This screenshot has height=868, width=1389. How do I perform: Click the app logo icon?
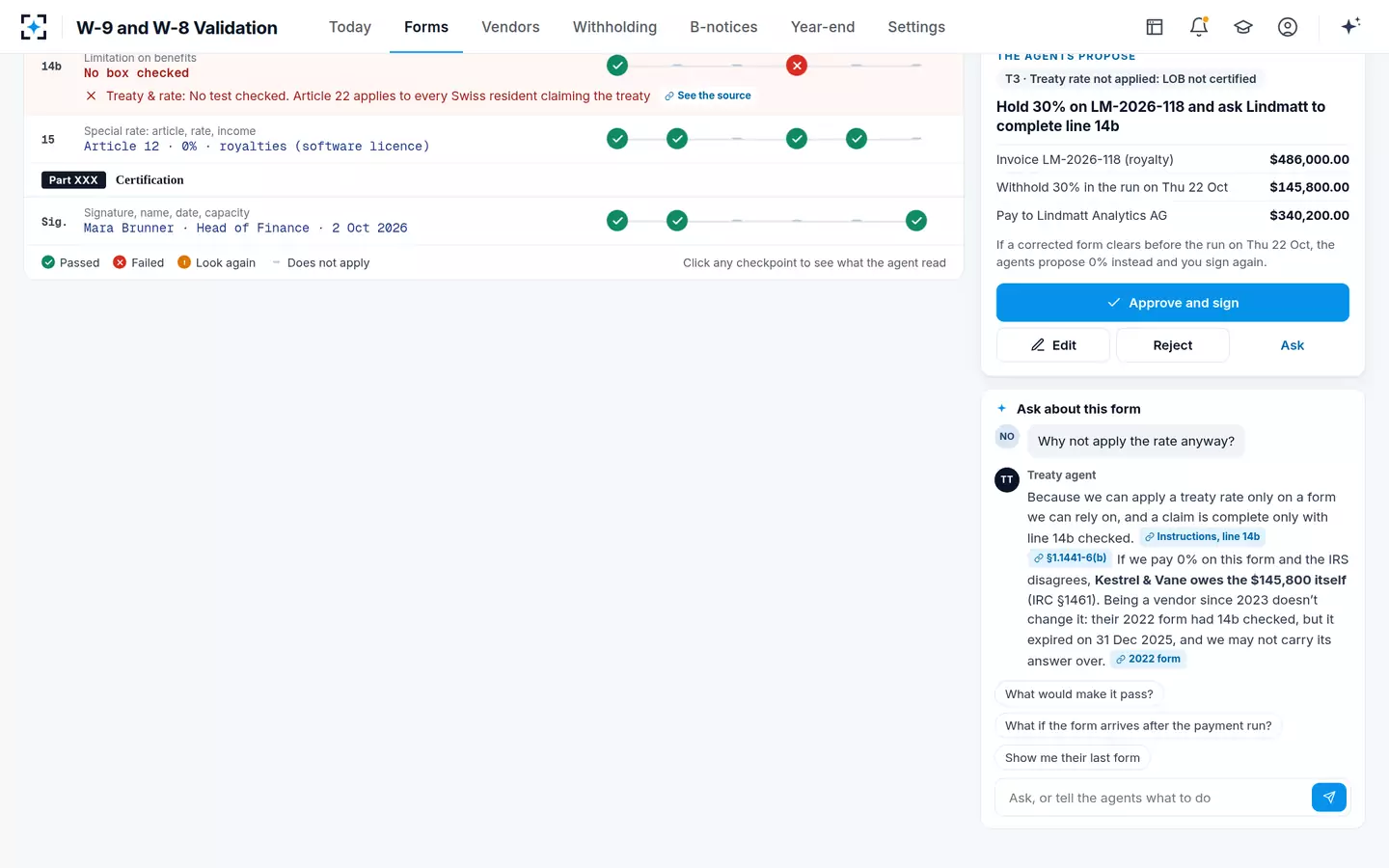[x=34, y=27]
